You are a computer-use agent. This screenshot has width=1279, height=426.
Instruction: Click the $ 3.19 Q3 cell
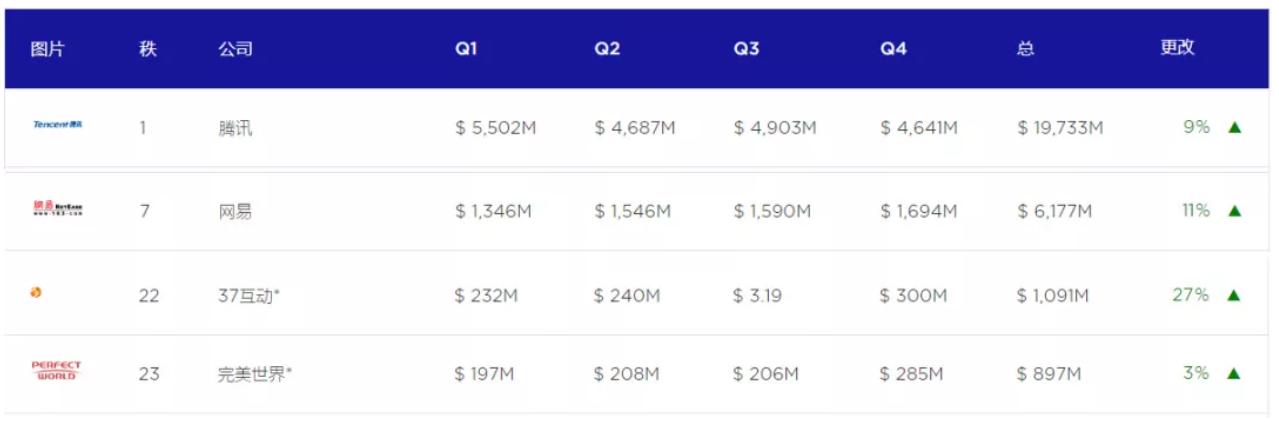(760, 295)
